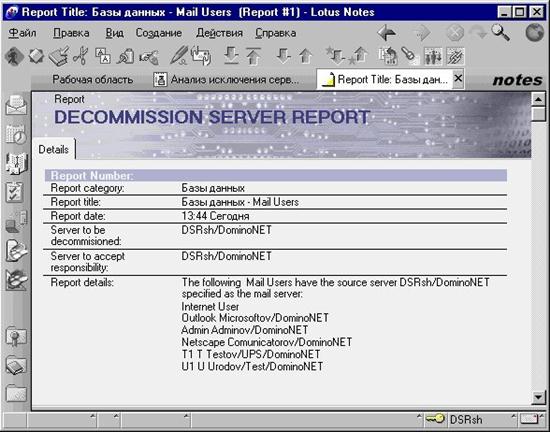Screen dimensions: 550x432
Task: Click the Go Forward navigation arrow
Action: (x=422, y=33)
